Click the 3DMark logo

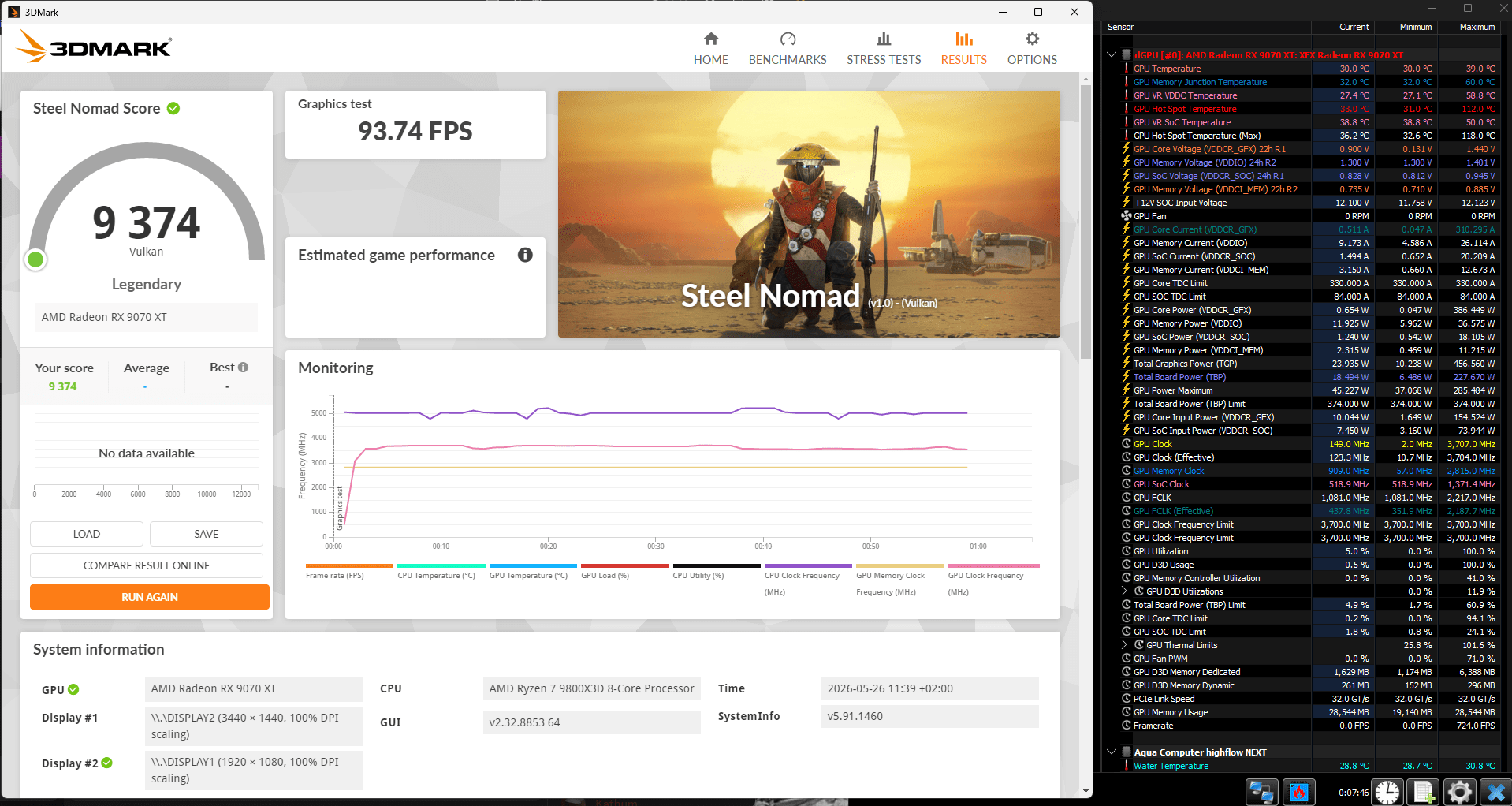tap(94, 47)
